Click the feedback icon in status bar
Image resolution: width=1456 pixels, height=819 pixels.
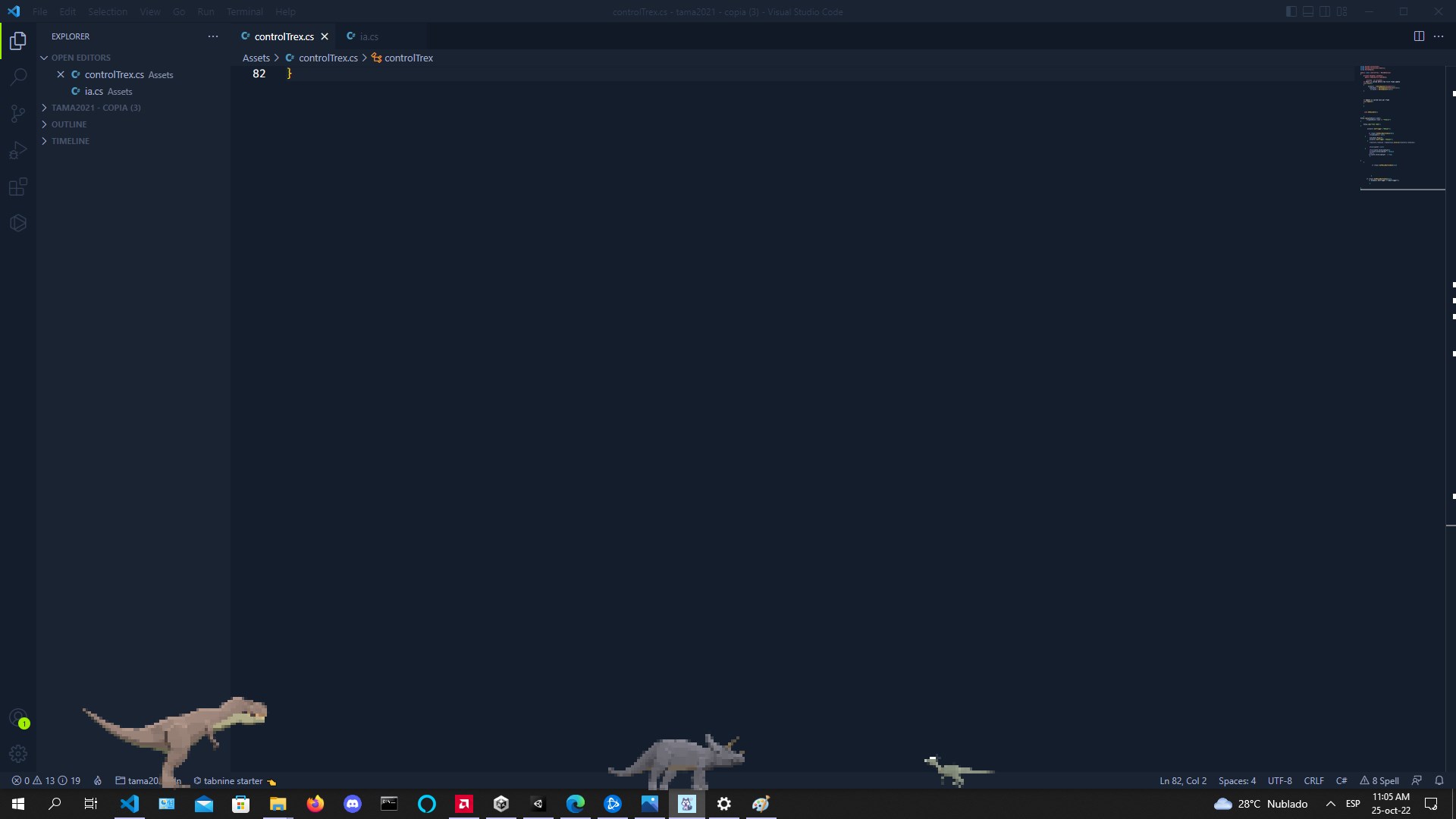click(1417, 780)
